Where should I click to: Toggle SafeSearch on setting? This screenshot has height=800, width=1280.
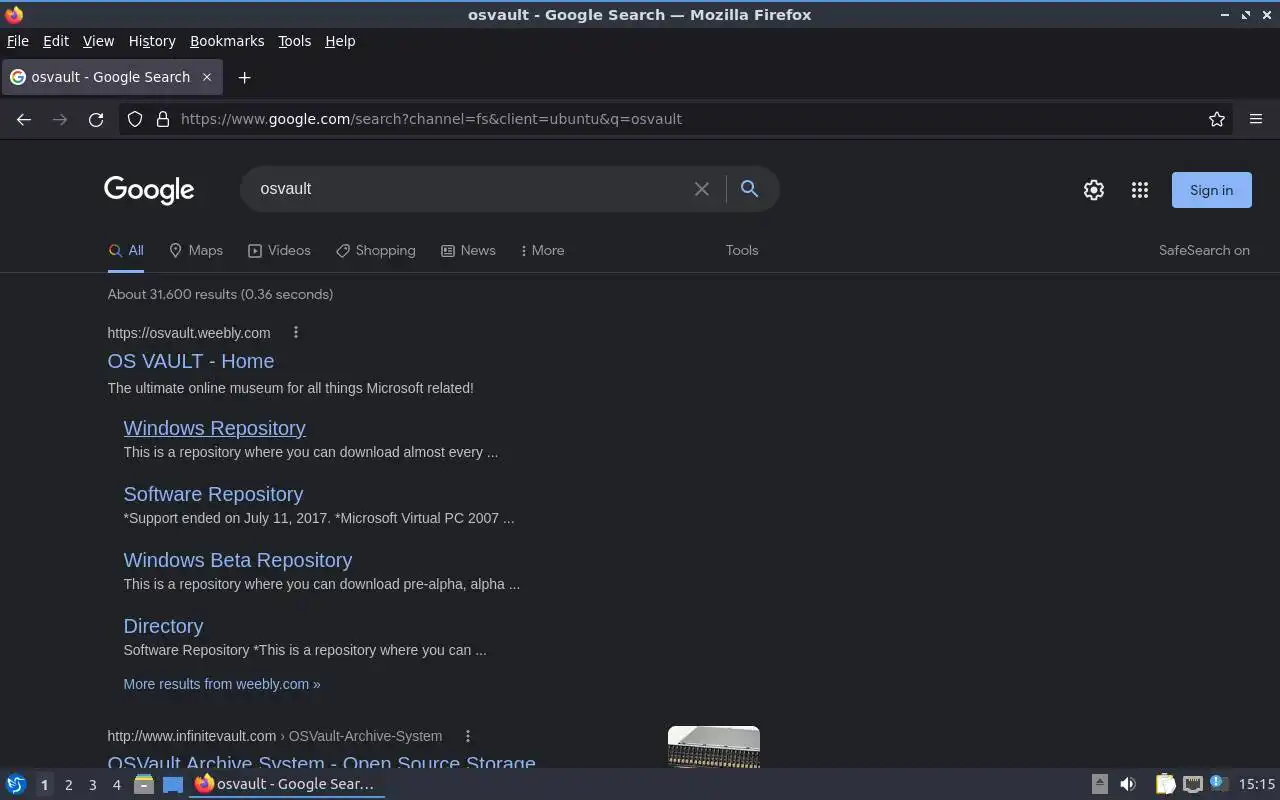point(1204,251)
